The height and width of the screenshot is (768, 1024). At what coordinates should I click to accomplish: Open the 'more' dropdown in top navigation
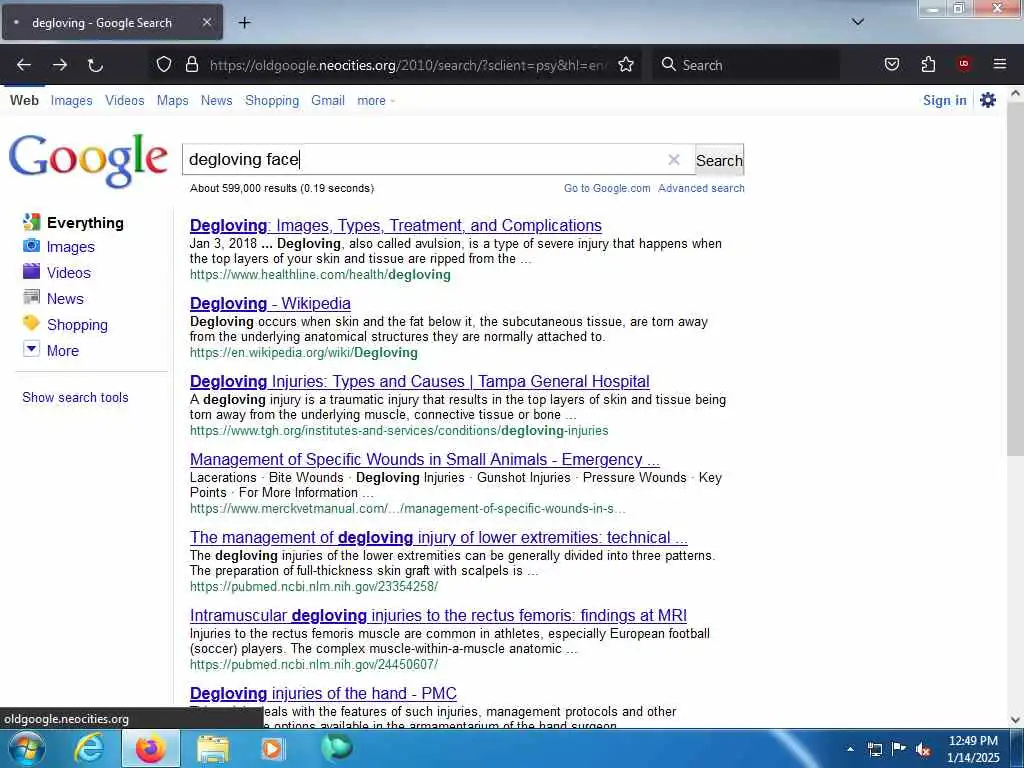[x=376, y=101]
